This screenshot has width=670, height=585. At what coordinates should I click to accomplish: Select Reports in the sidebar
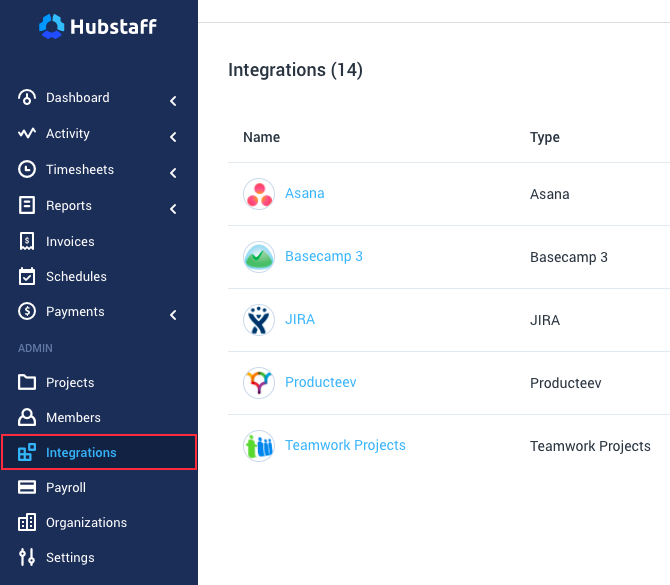(x=69, y=206)
